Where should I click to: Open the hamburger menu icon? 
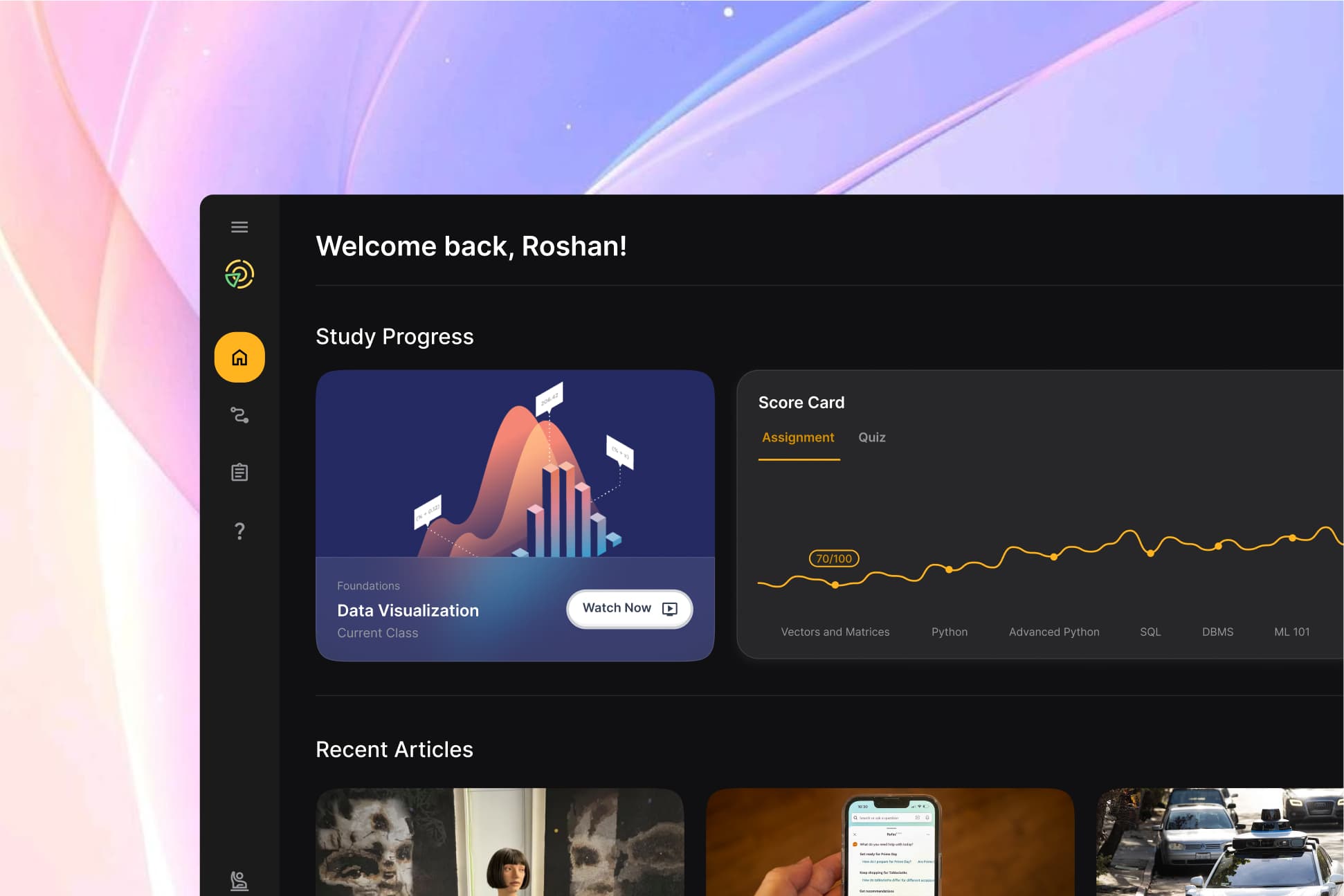tap(239, 227)
